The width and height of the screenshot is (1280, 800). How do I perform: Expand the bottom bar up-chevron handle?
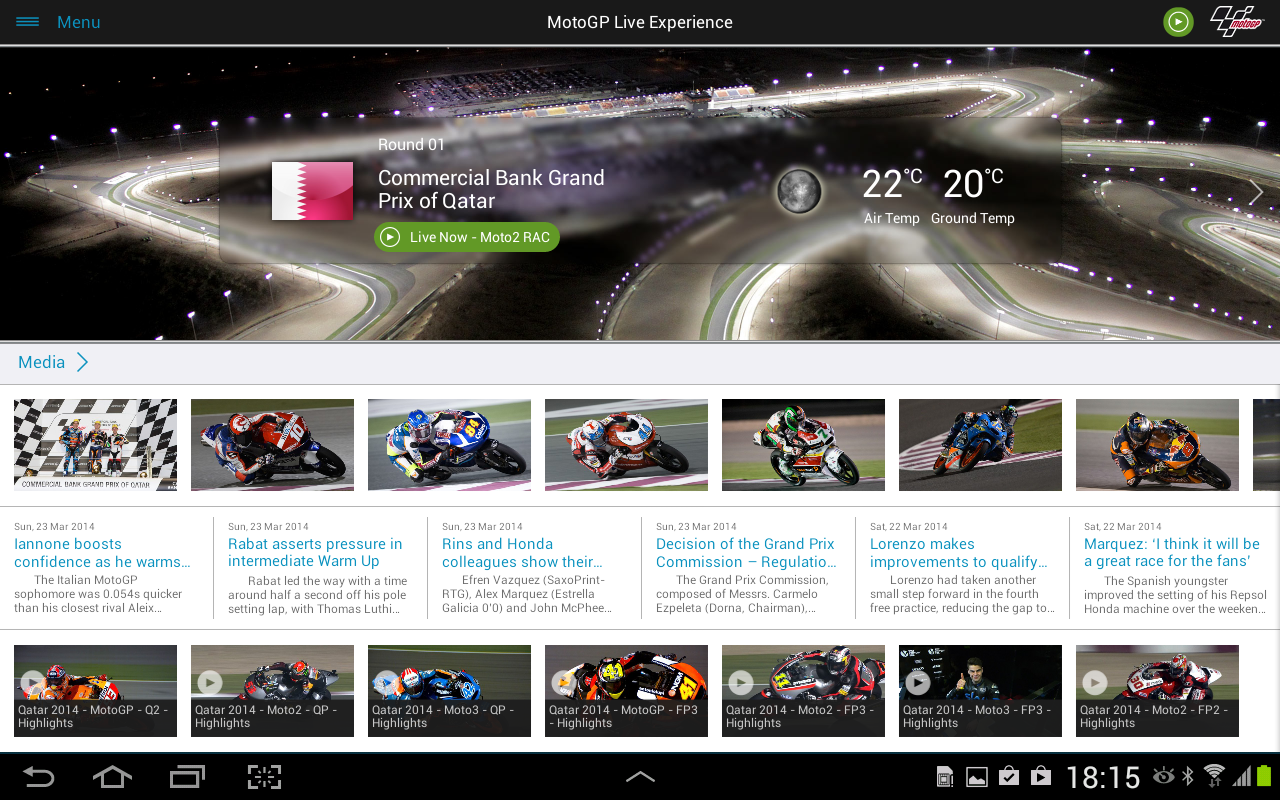[x=640, y=777]
